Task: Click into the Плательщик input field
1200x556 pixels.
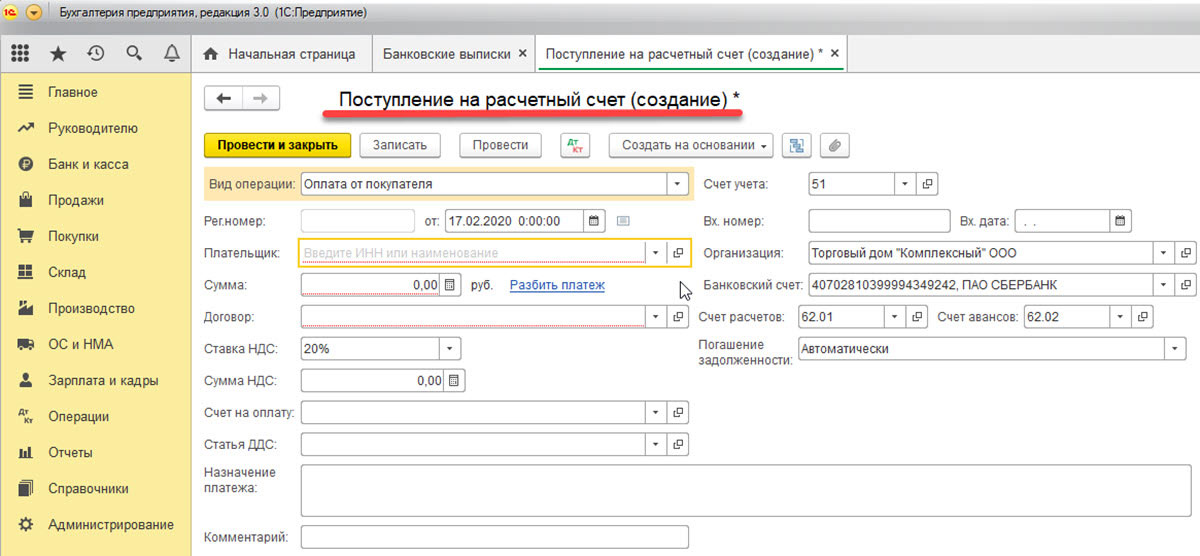Action: click(472, 253)
